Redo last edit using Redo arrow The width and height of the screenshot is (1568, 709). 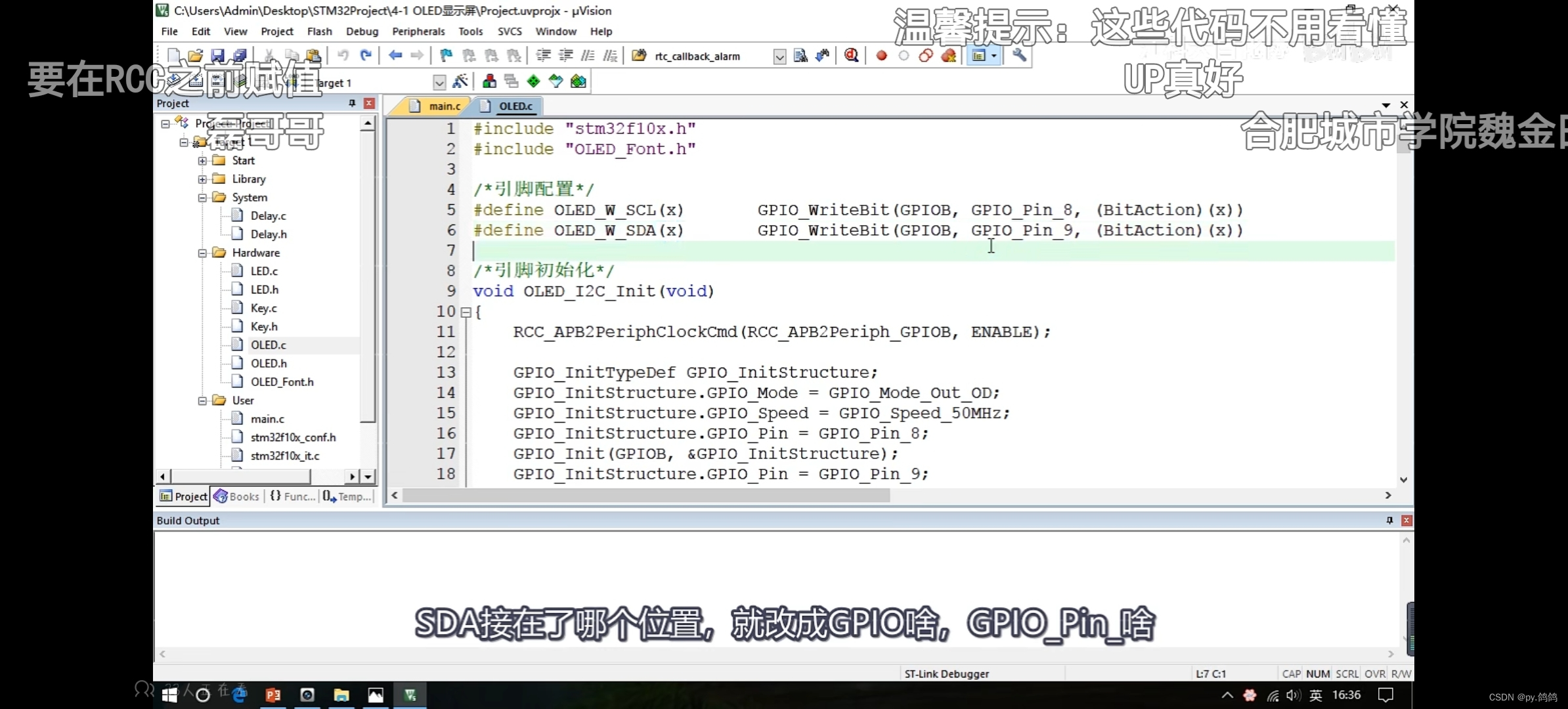[366, 56]
